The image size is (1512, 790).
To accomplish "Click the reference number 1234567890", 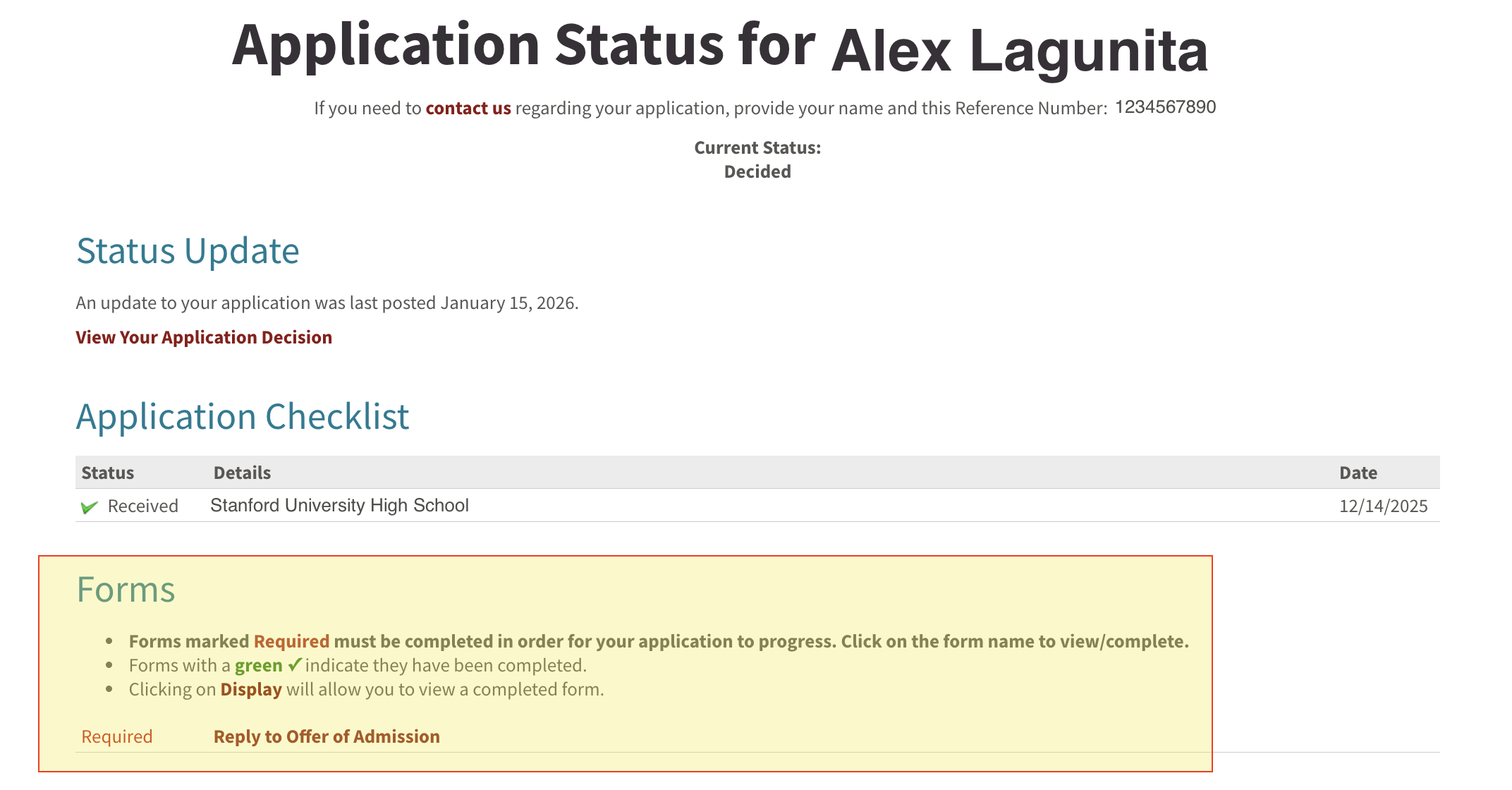I will click(1165, 107).
